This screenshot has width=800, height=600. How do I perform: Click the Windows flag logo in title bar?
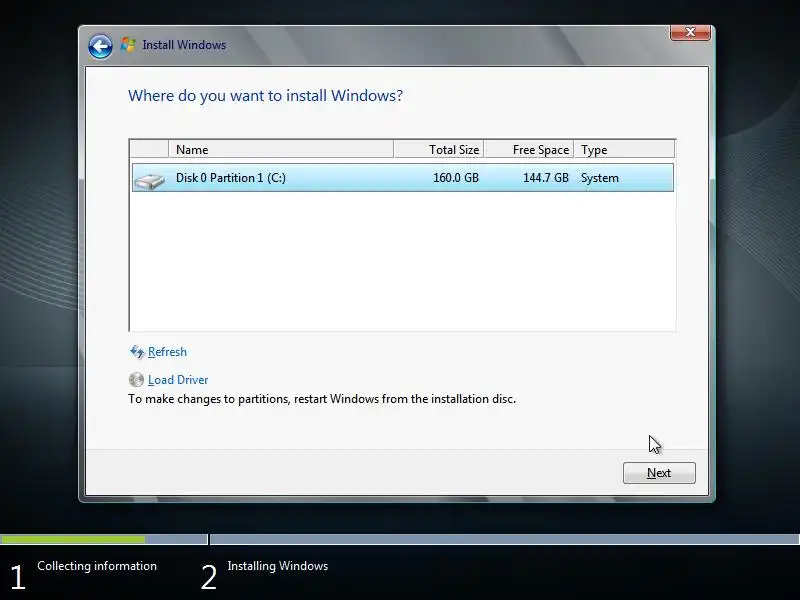click(128, 45)
